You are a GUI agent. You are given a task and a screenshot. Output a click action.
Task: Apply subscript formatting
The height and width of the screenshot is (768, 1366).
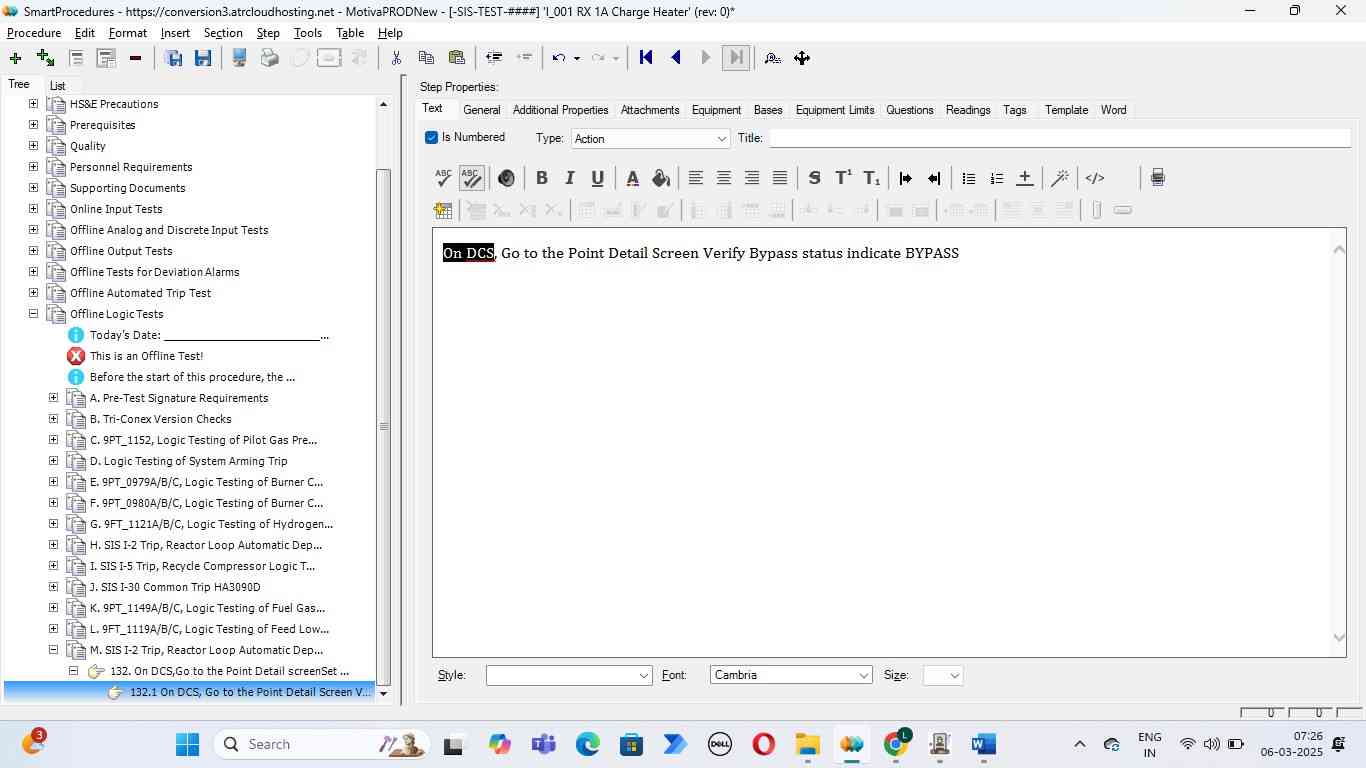[x=871, y=178]
